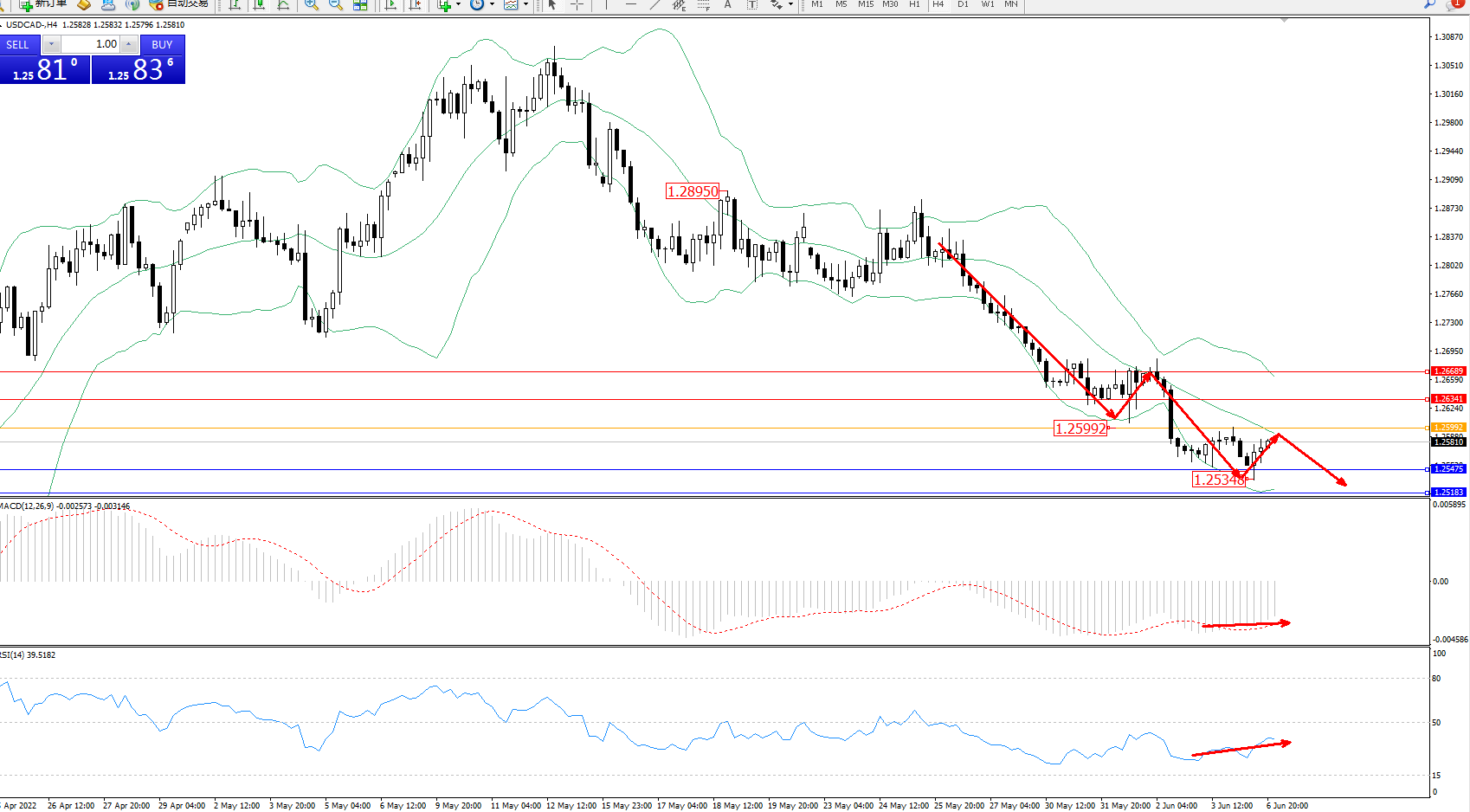Switch chart to M15 timeframe
The image size is (1470, 812).
866,4
